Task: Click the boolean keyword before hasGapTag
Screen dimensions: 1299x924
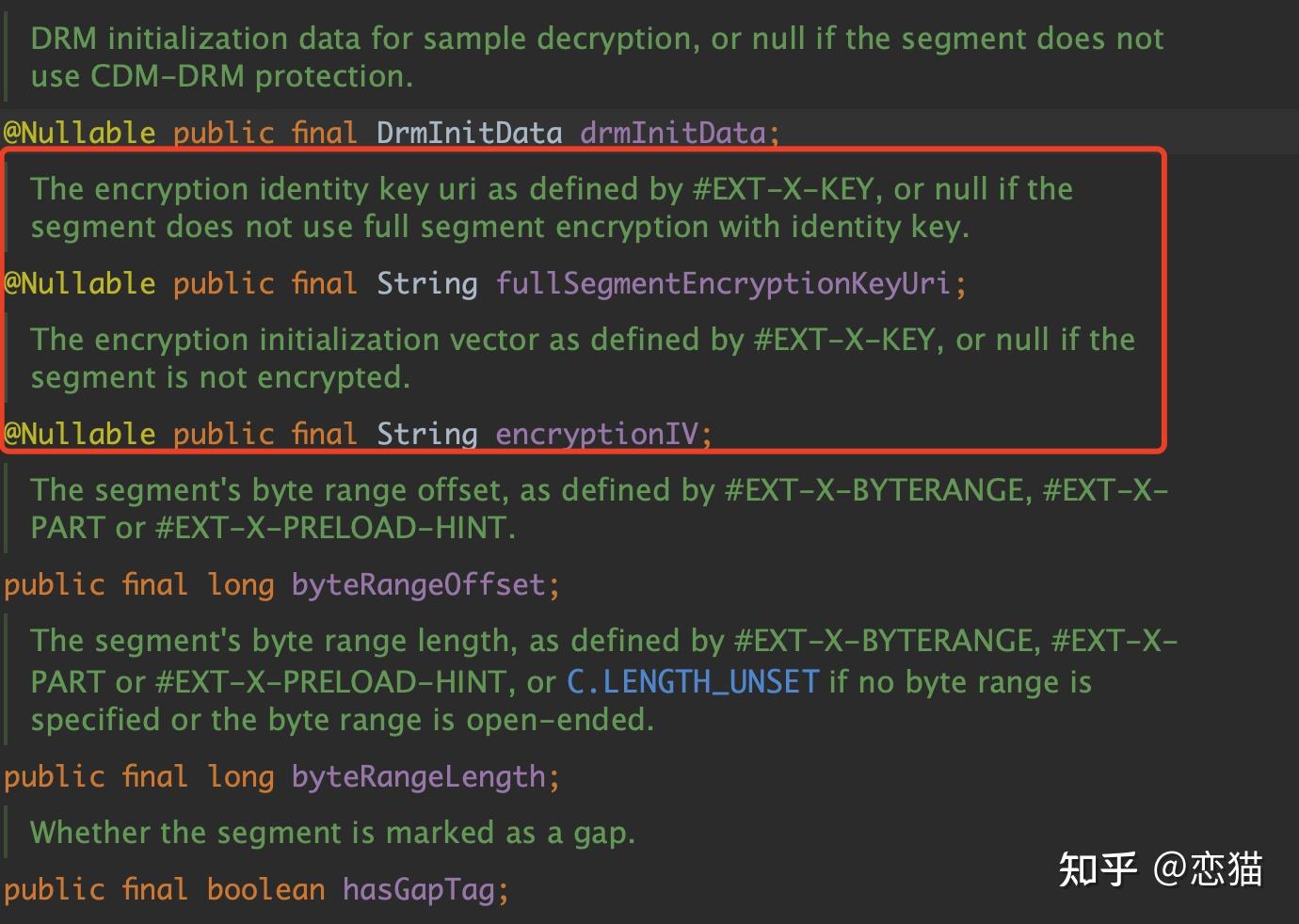Action: pos(265,889)
